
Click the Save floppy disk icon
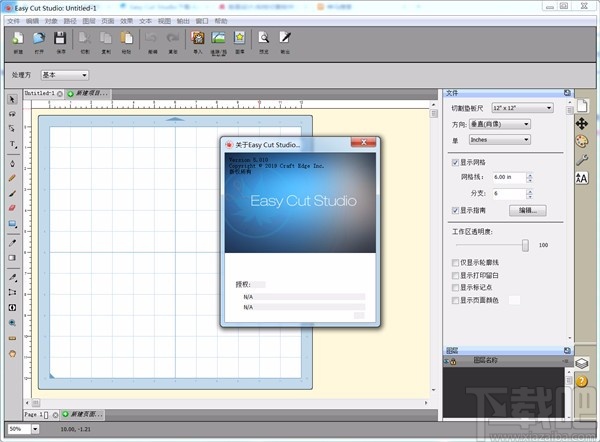pos(60,38)
